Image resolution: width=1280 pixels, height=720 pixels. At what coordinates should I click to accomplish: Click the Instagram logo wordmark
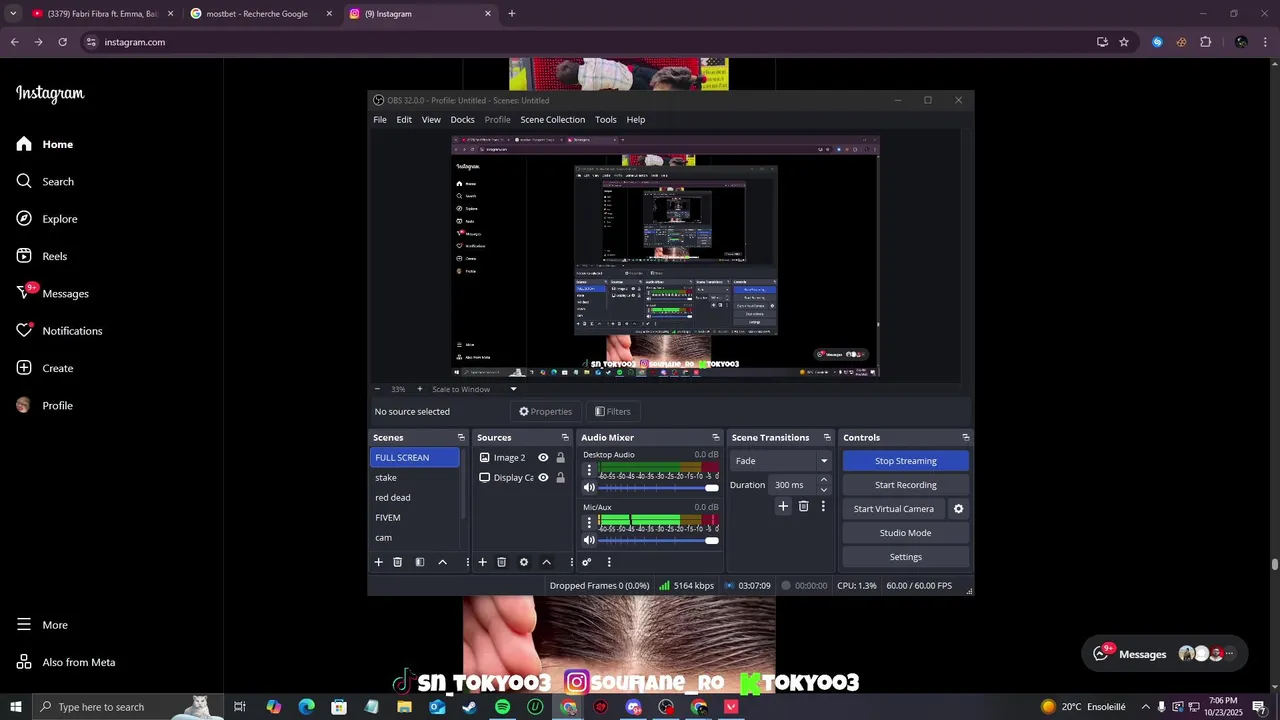tap(50, 94)
